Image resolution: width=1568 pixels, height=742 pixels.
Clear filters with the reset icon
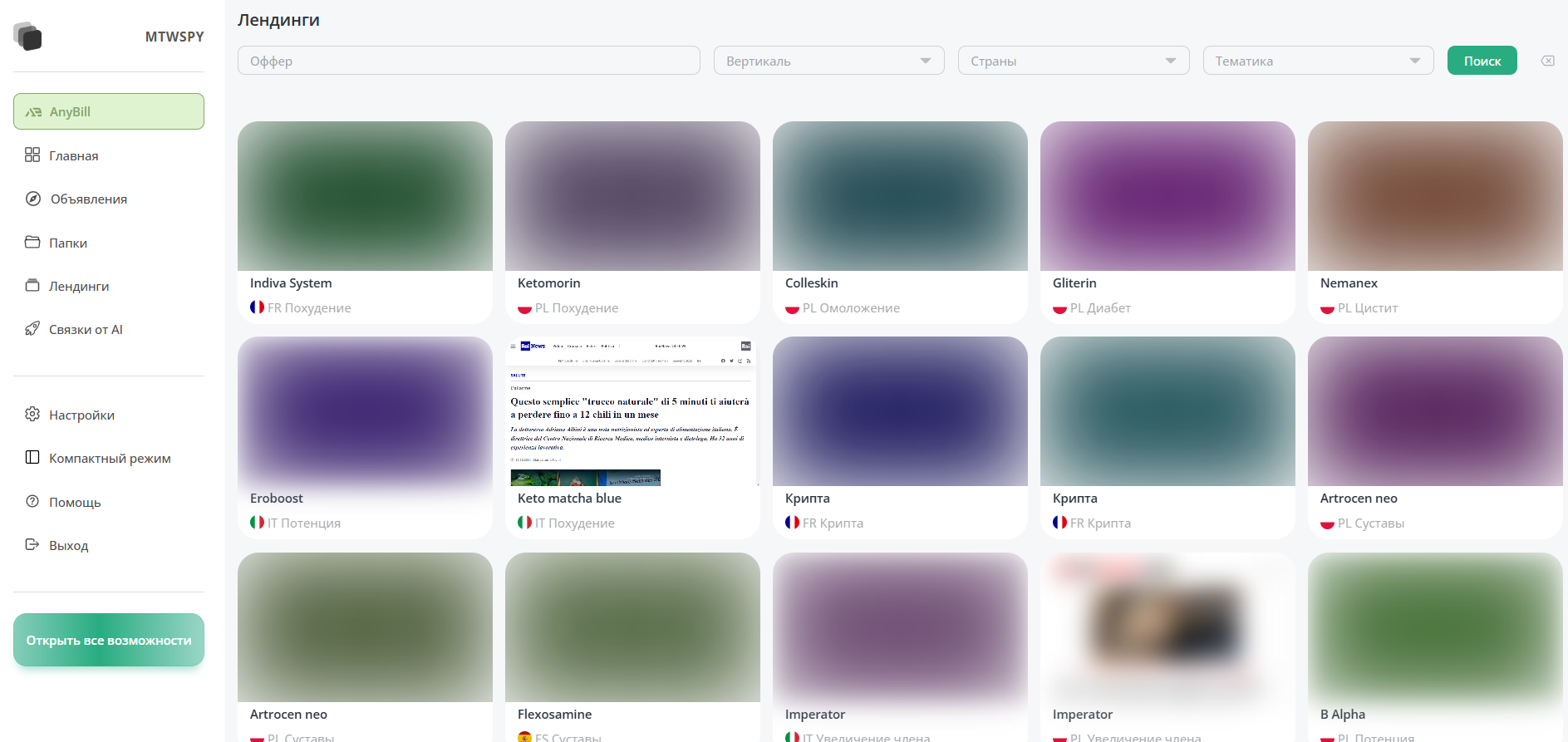(1547, 61)
